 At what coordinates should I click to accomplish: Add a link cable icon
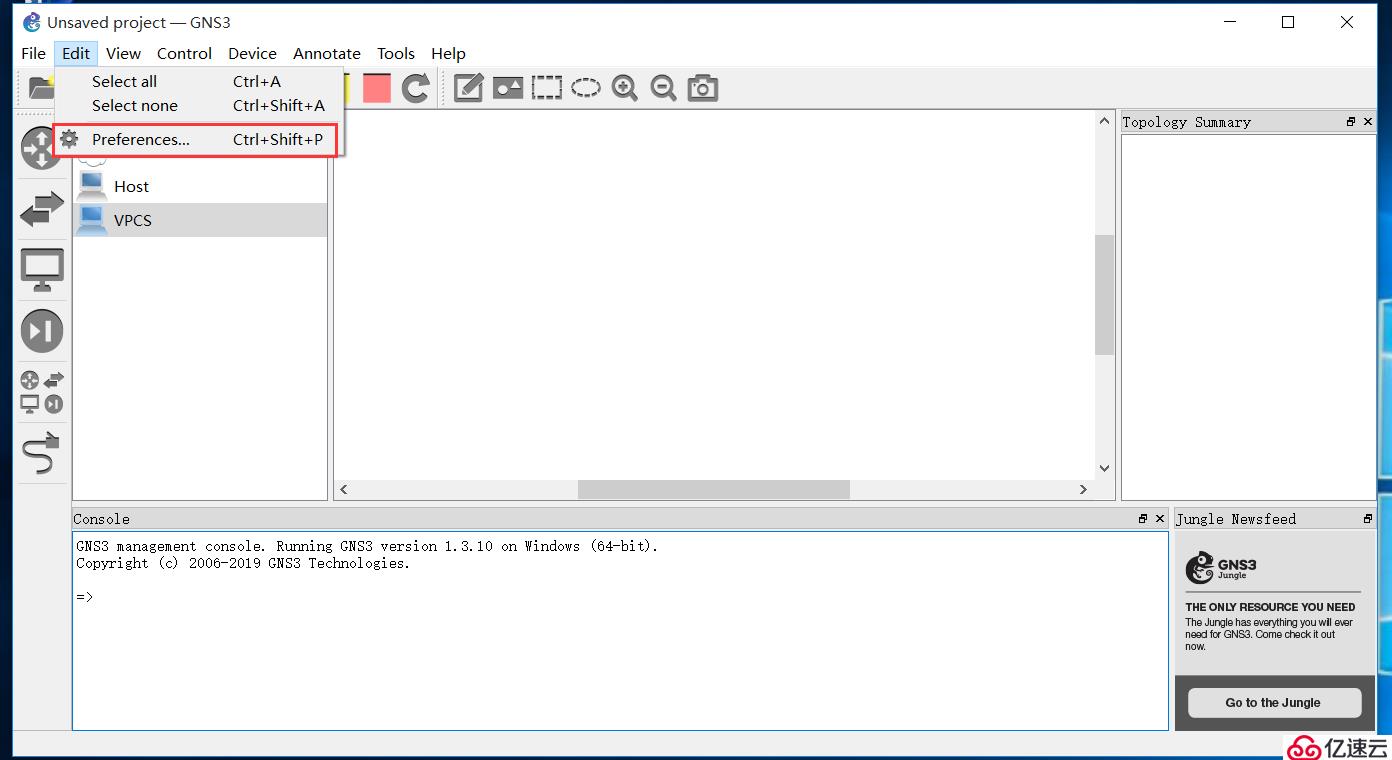pyautogui.click(x=42, y=453)
